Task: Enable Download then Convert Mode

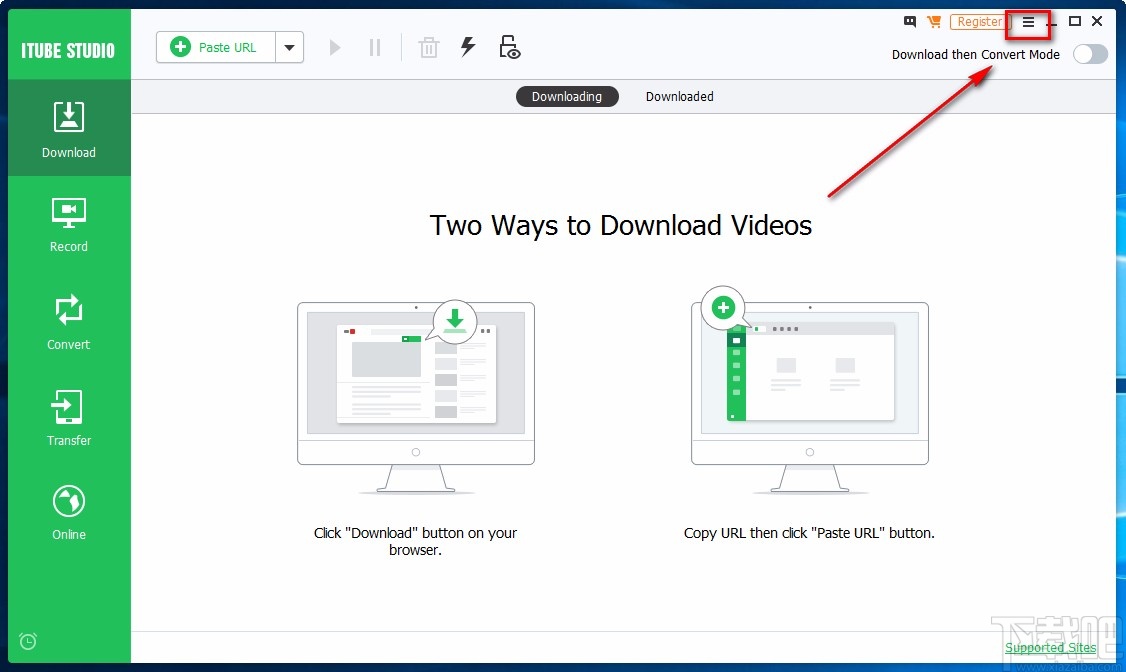Action: (1090, 54)
